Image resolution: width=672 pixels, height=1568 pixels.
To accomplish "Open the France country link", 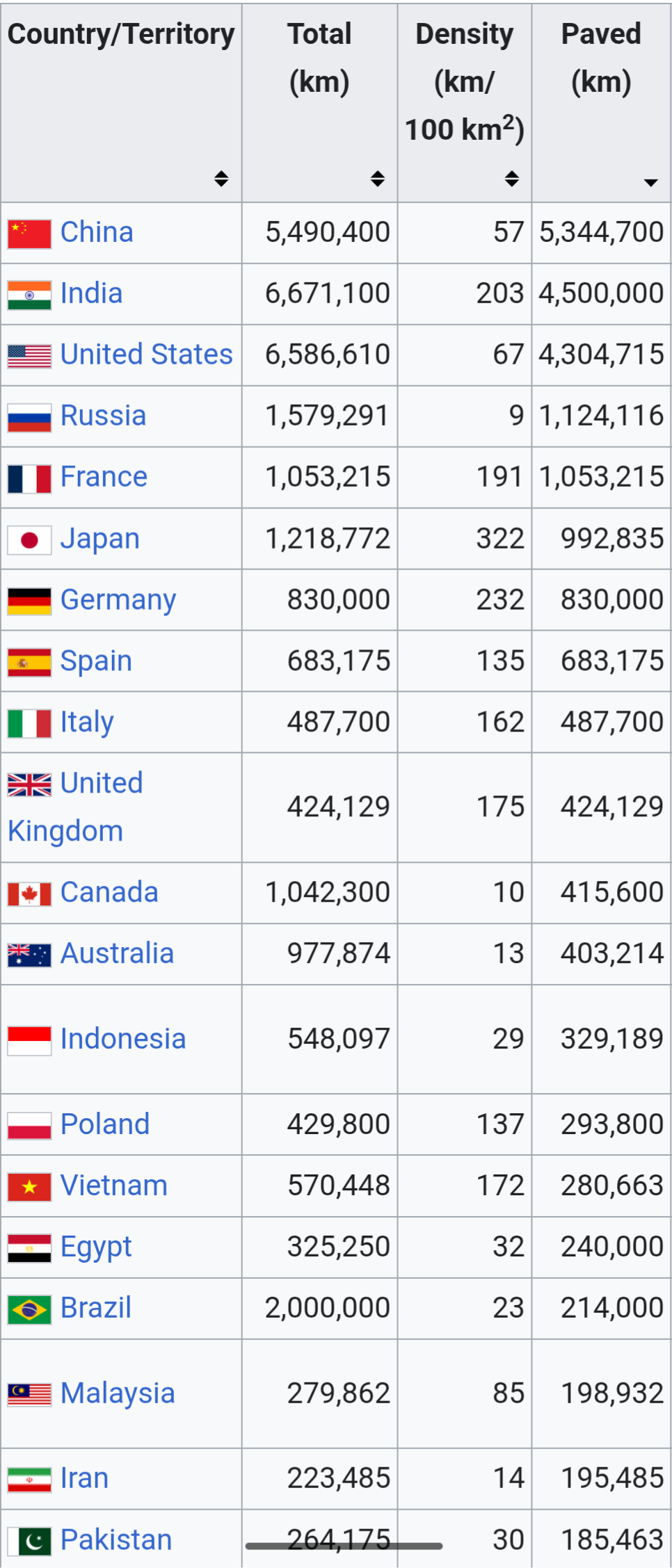I will click(104, 477).
